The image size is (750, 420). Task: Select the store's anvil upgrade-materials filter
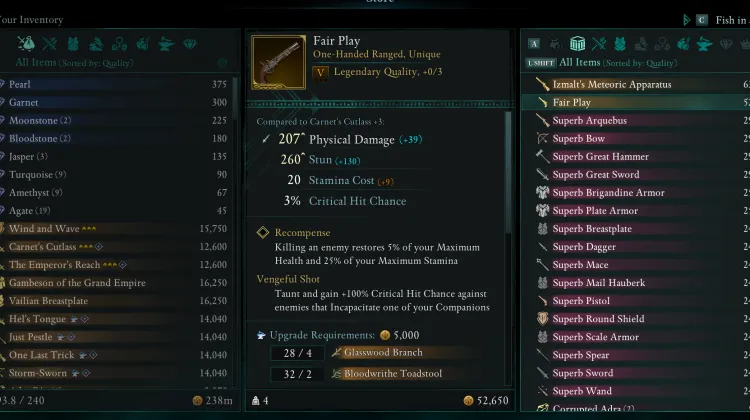(704, 44)
